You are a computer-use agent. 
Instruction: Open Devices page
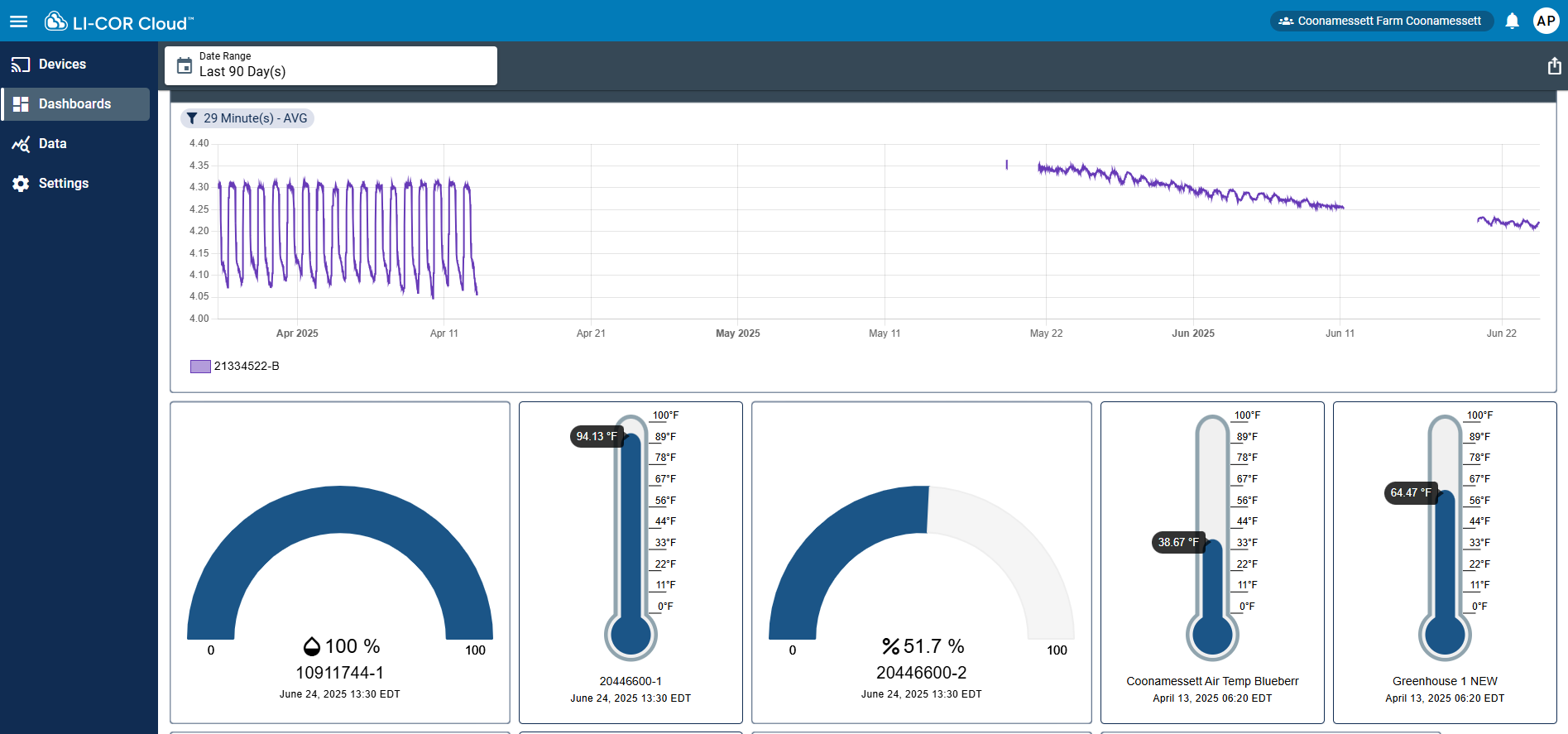[x=75, y=65]
